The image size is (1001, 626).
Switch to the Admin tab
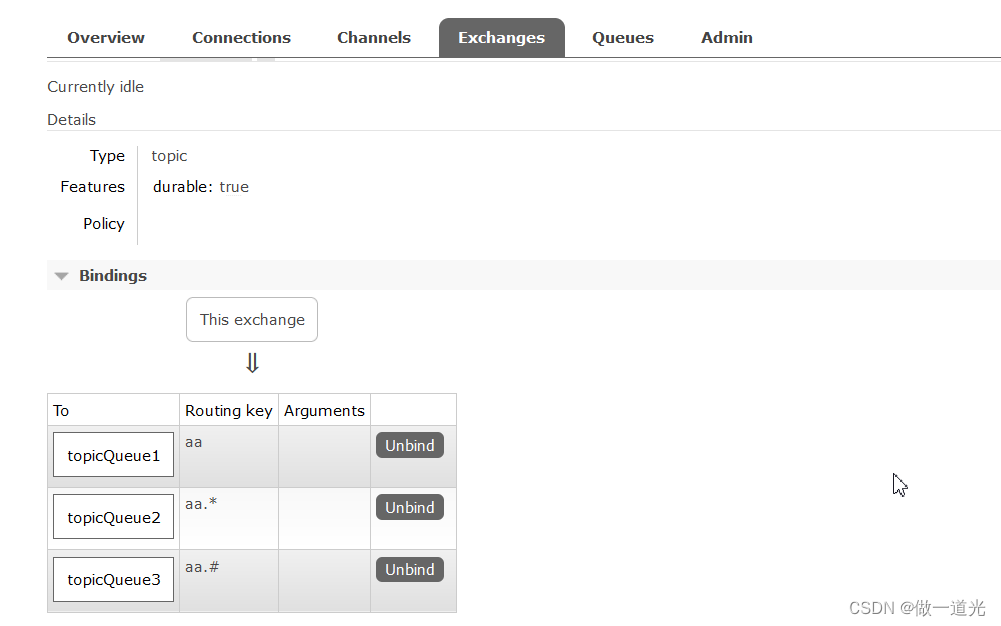click(726, 37)
